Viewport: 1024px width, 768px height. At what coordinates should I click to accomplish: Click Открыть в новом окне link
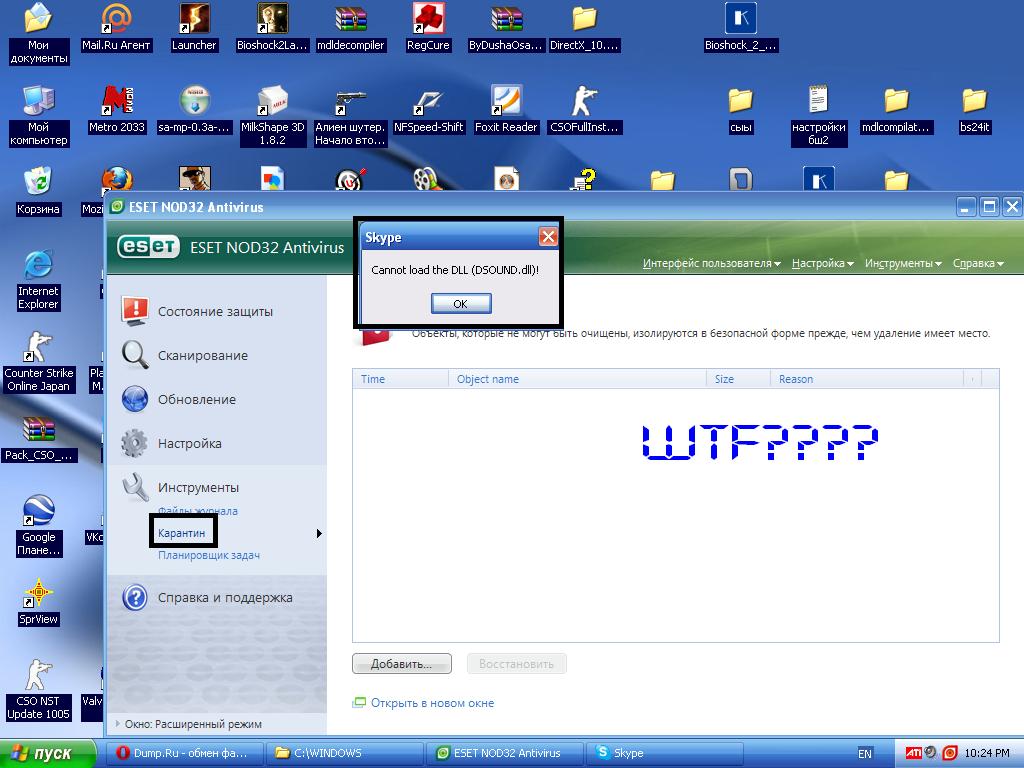pos(432,703)
